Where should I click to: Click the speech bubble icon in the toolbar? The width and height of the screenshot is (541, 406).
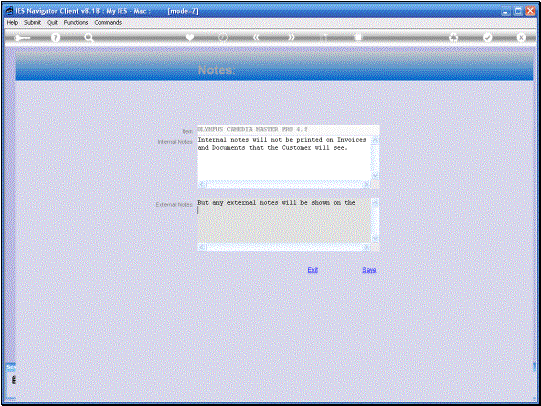pos(223,38)
